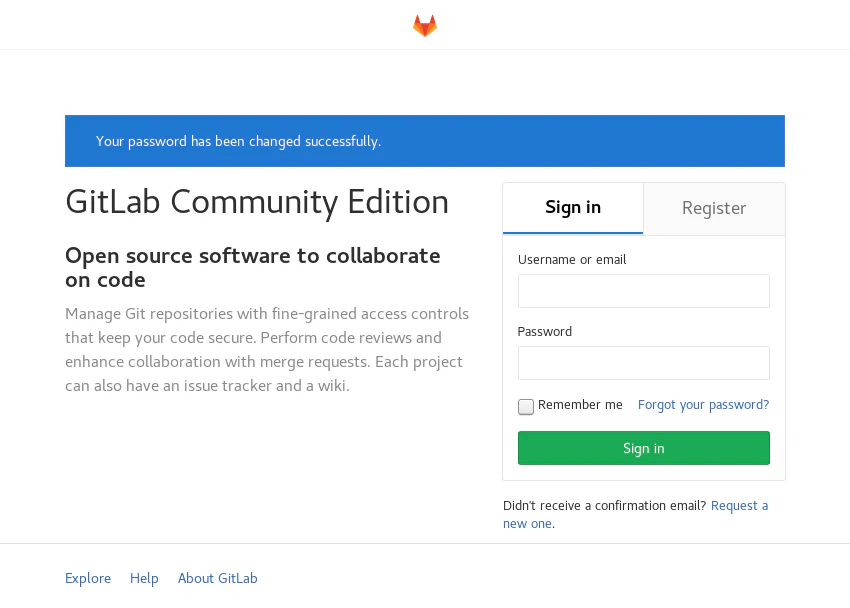Click the Username or email label
This screenshot has width=850, height=608.
pos(572,260)
